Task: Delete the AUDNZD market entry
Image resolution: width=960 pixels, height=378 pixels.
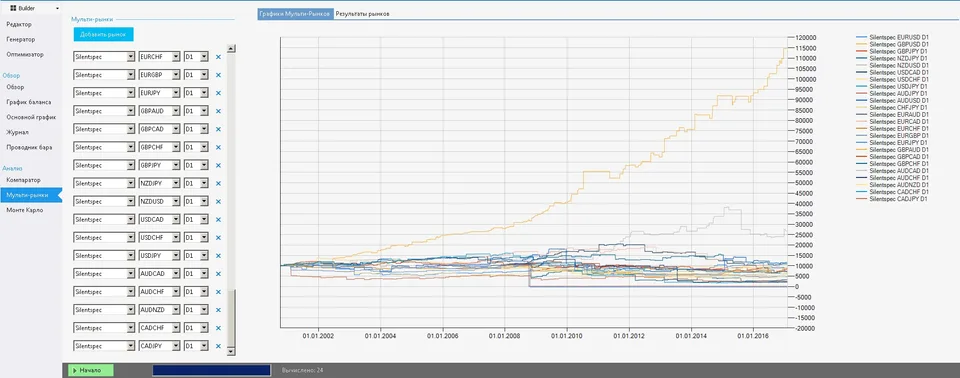Action: 218,310
